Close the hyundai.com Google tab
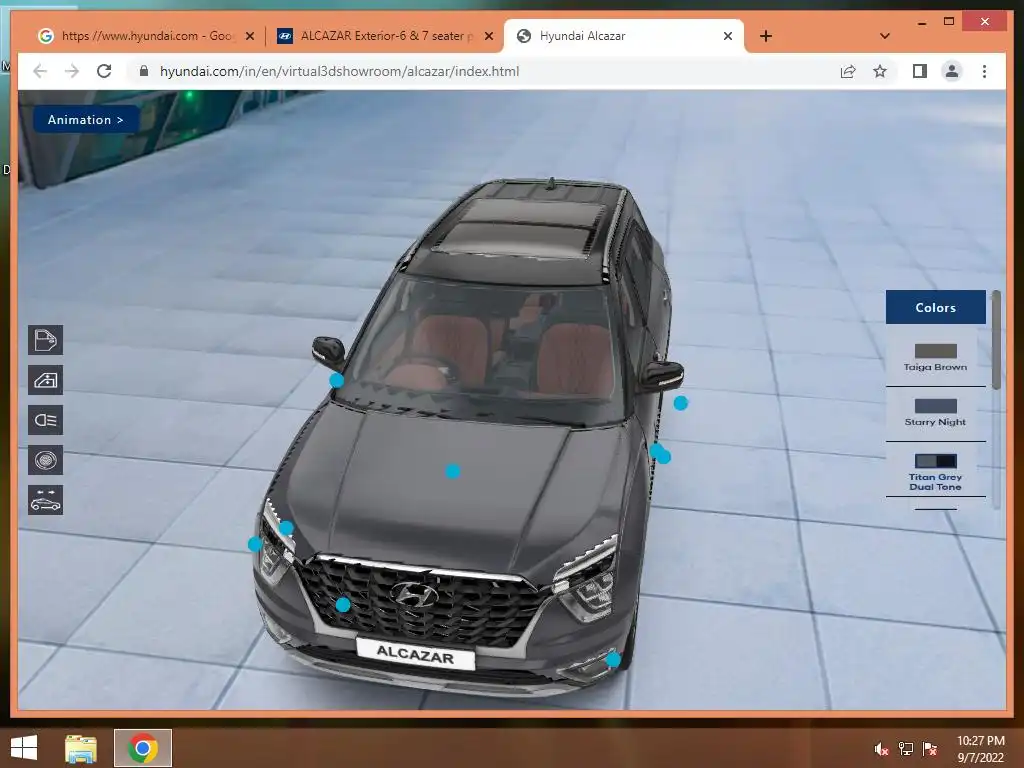 coord(249,36)
